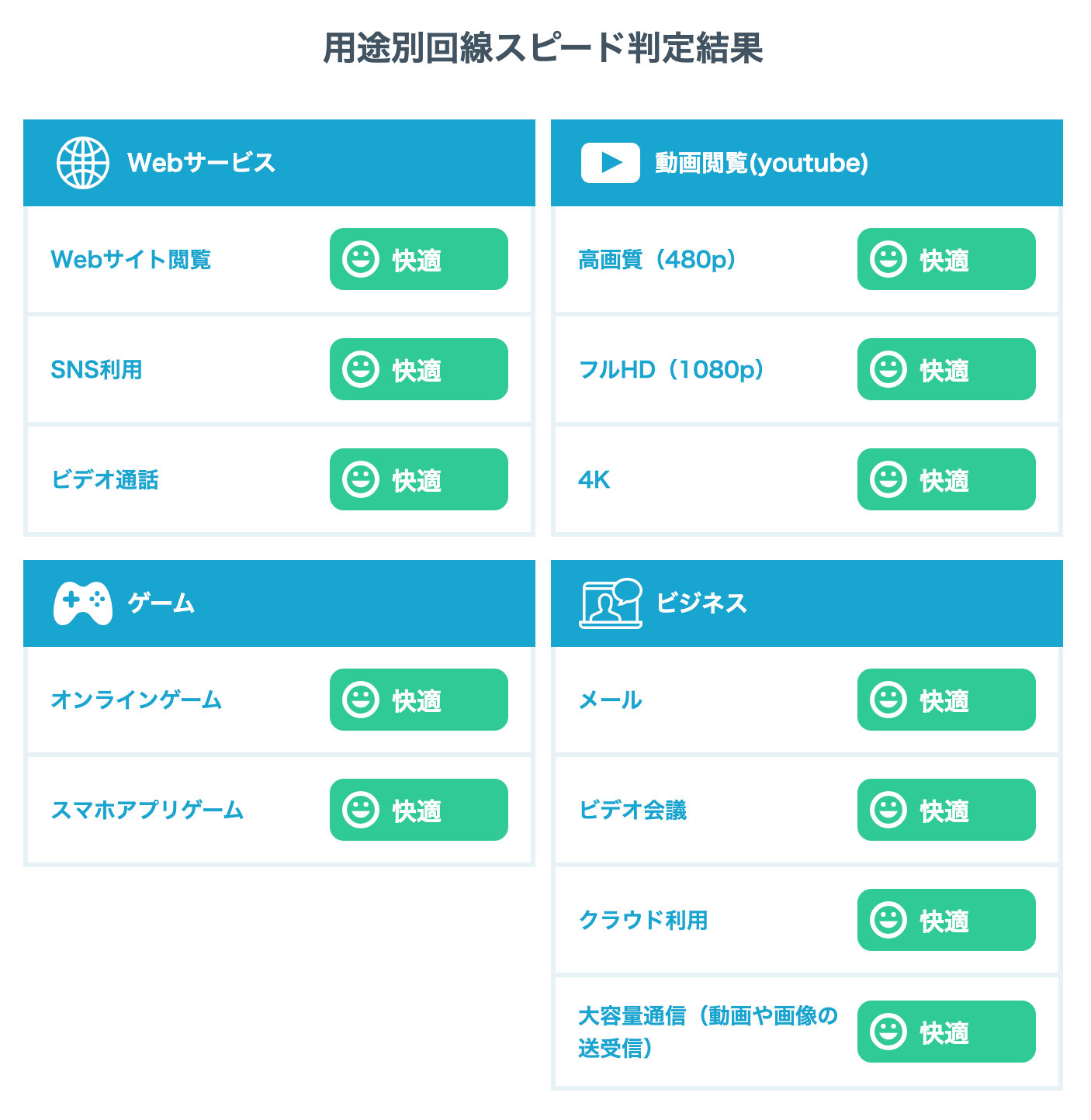Click smiley icon in Webサイト閲覧 row

[x=361, y=259]
